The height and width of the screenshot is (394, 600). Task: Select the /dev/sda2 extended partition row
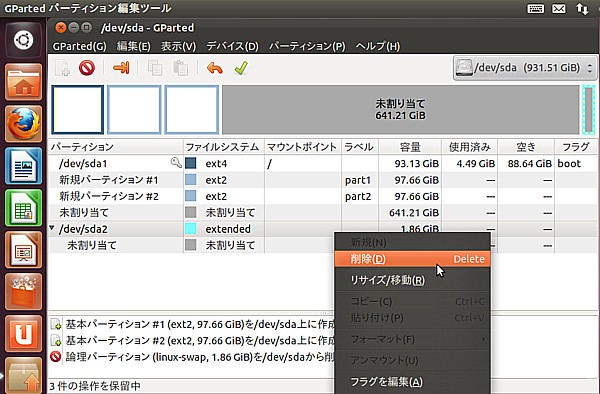pyautogui.click(x=323, y=229)
